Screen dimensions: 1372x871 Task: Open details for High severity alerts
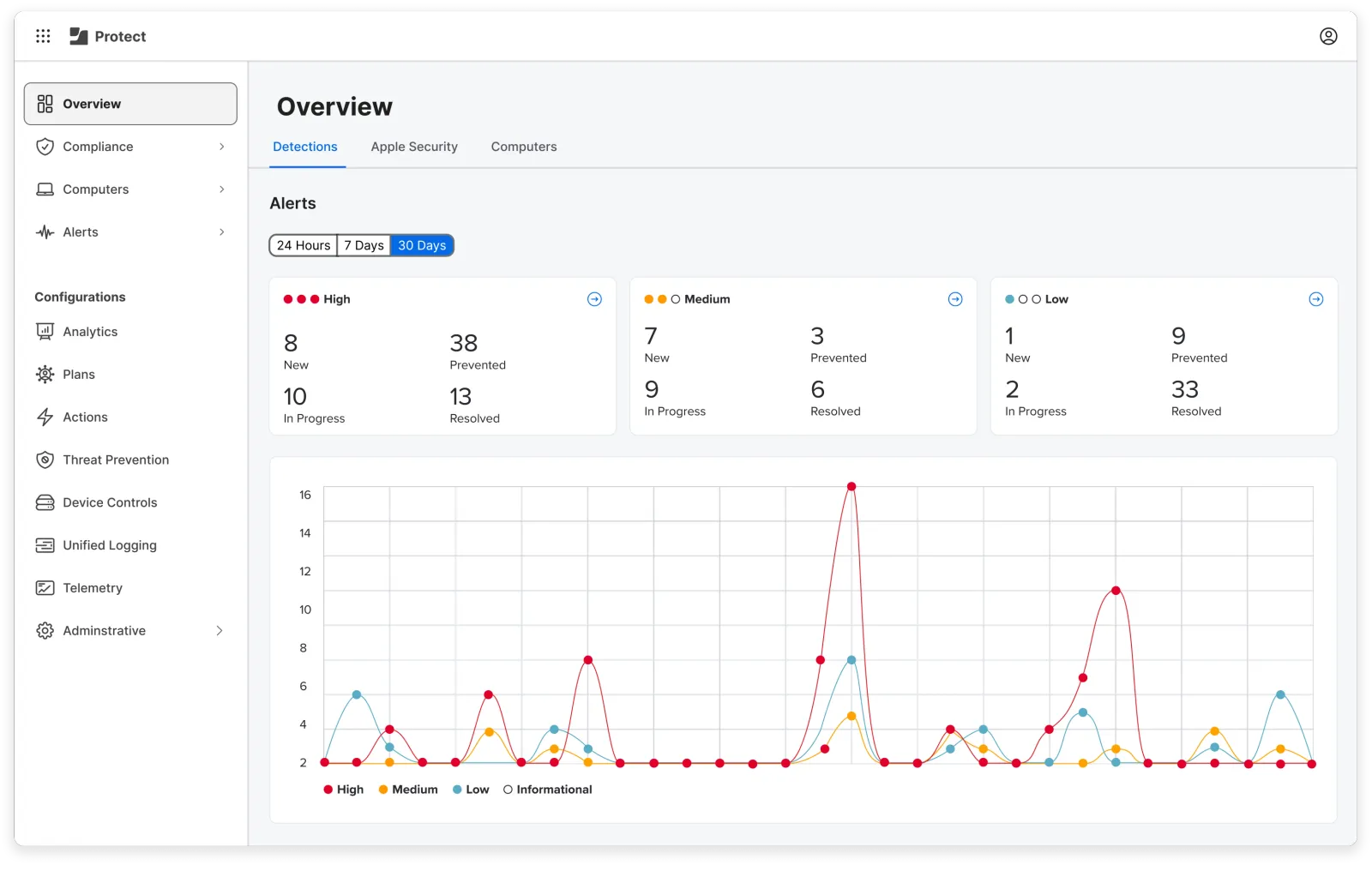(594, 299)
